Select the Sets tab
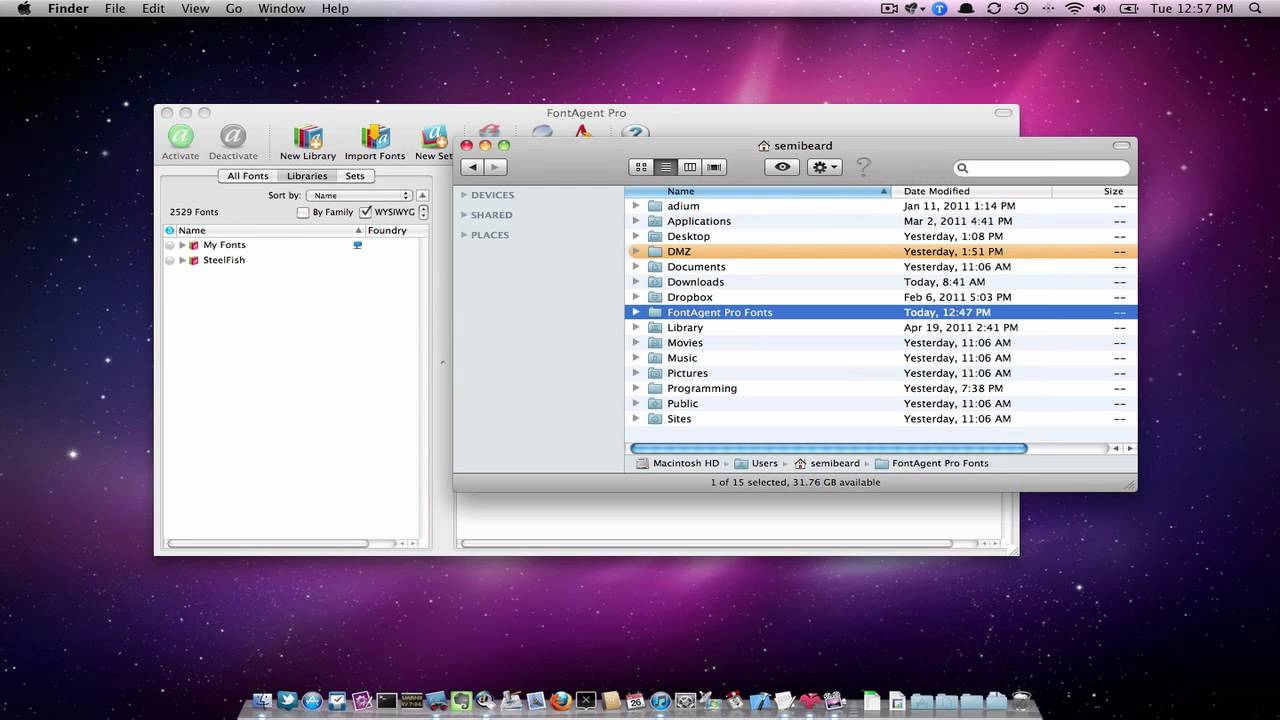The image size is (1280, 720). [x=355, y=176]
